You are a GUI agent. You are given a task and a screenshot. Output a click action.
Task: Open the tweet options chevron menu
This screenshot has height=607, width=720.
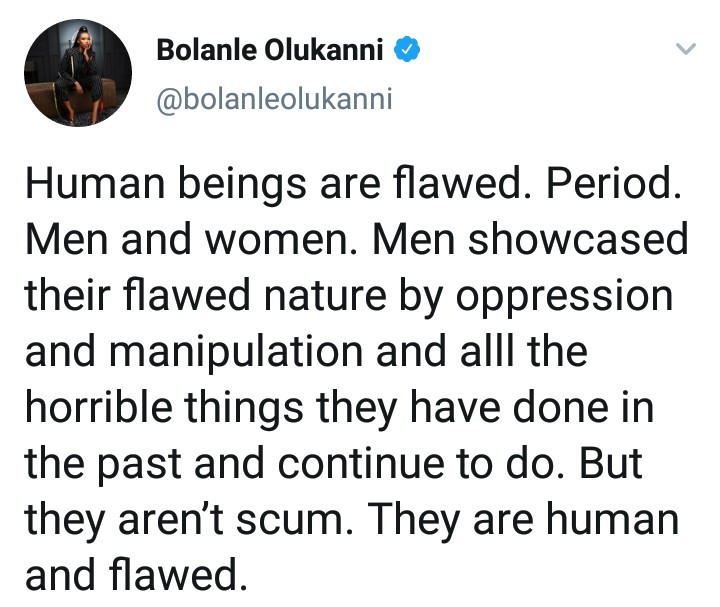click(686, 48)
